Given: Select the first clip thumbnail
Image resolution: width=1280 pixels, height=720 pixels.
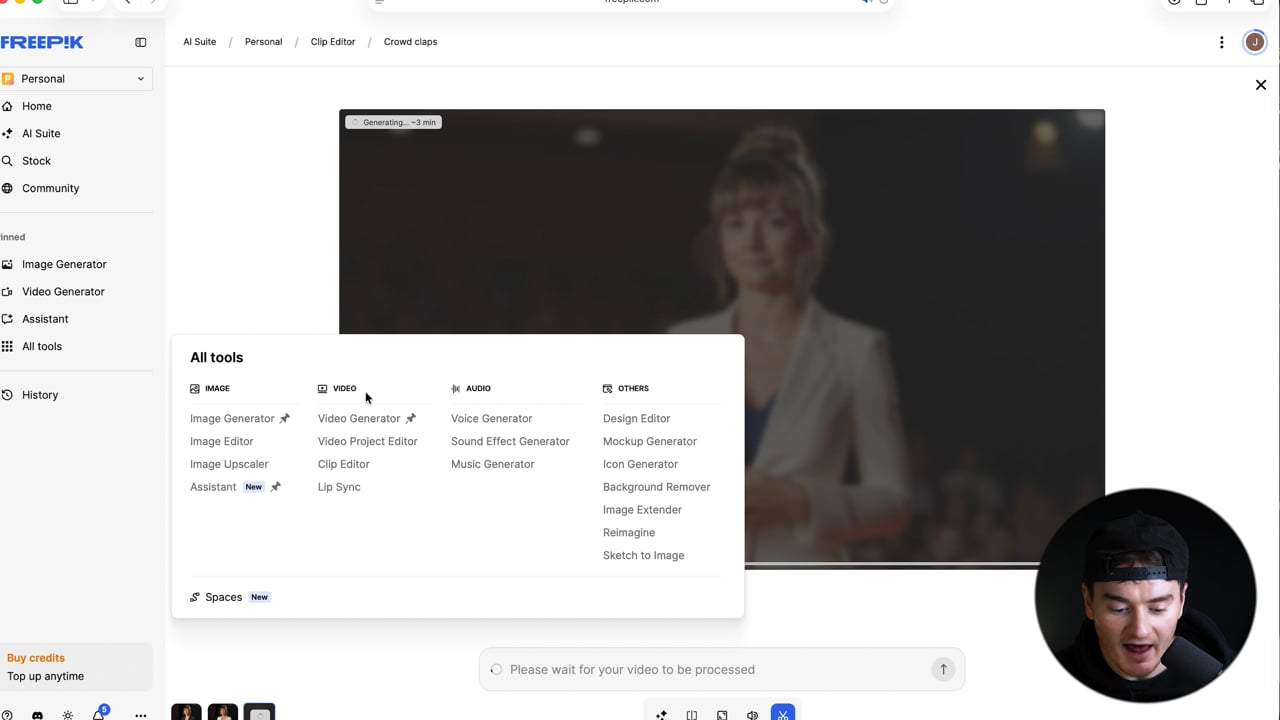Looking at the screenshot, I should tap(186, 712).
